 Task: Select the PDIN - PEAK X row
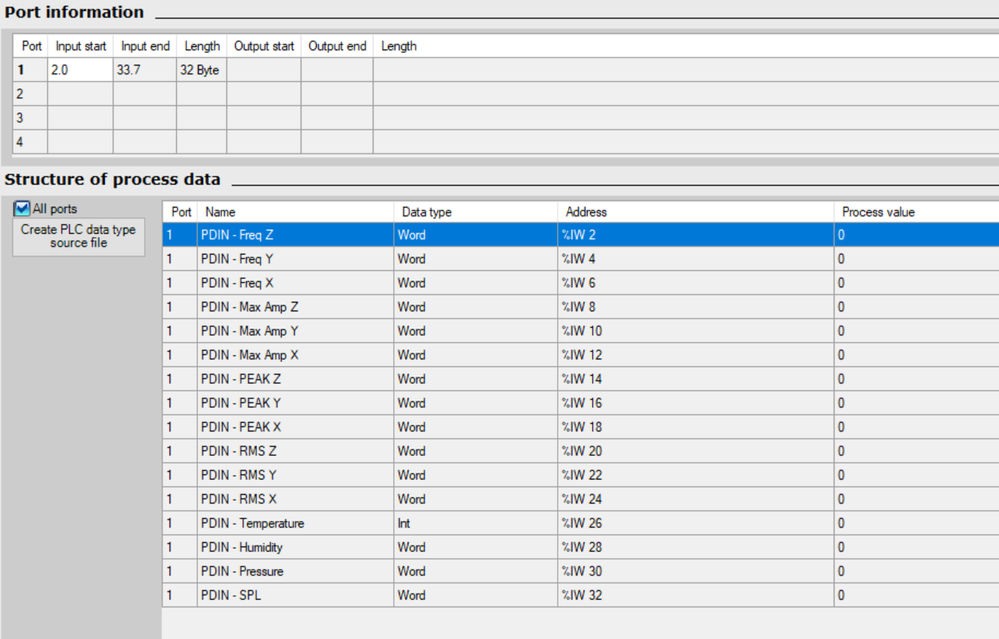(x=580, y=427)
